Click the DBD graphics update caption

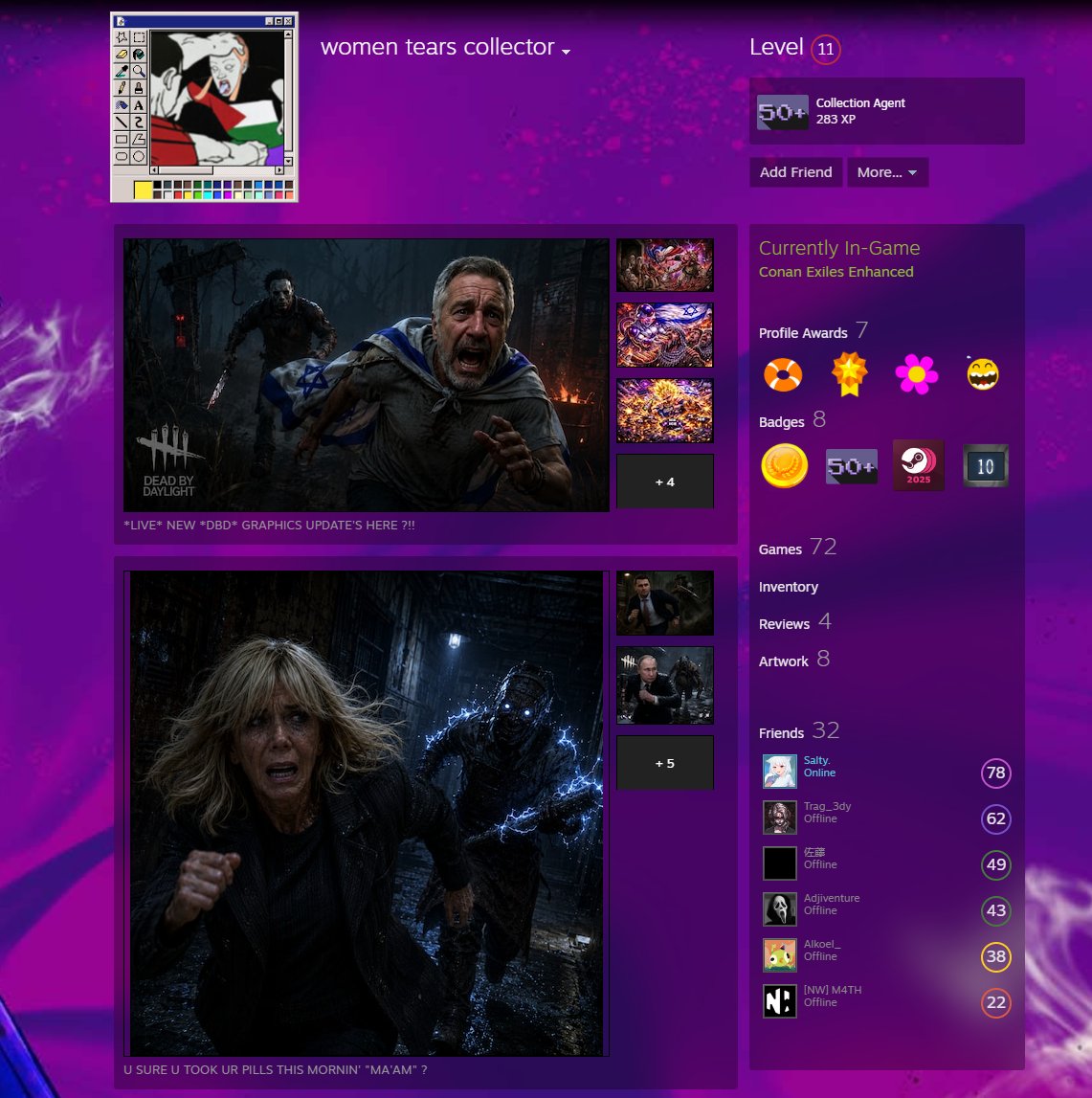pos(270,526)
